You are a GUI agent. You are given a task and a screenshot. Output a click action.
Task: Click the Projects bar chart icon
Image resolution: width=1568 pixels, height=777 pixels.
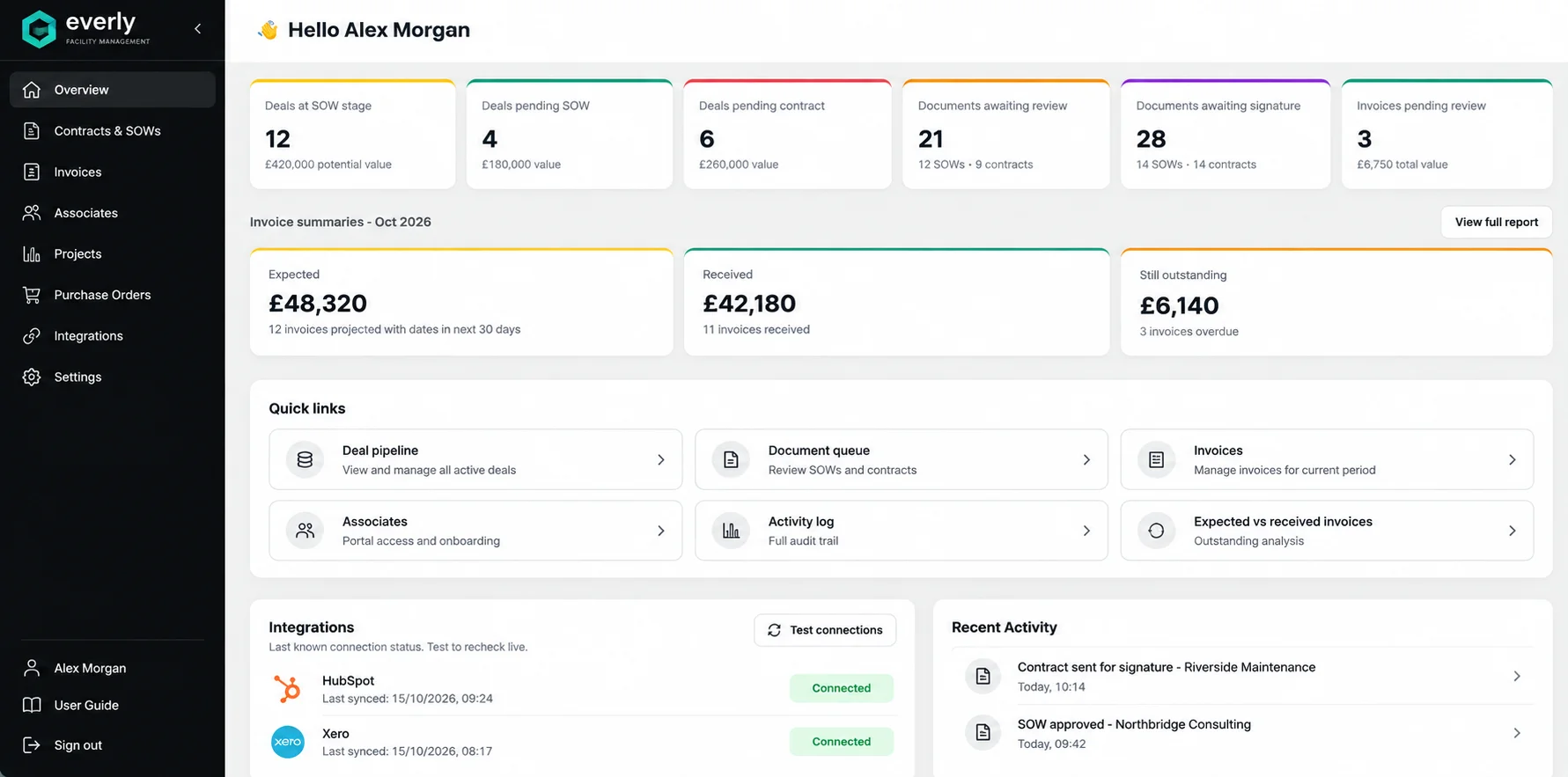32,254
